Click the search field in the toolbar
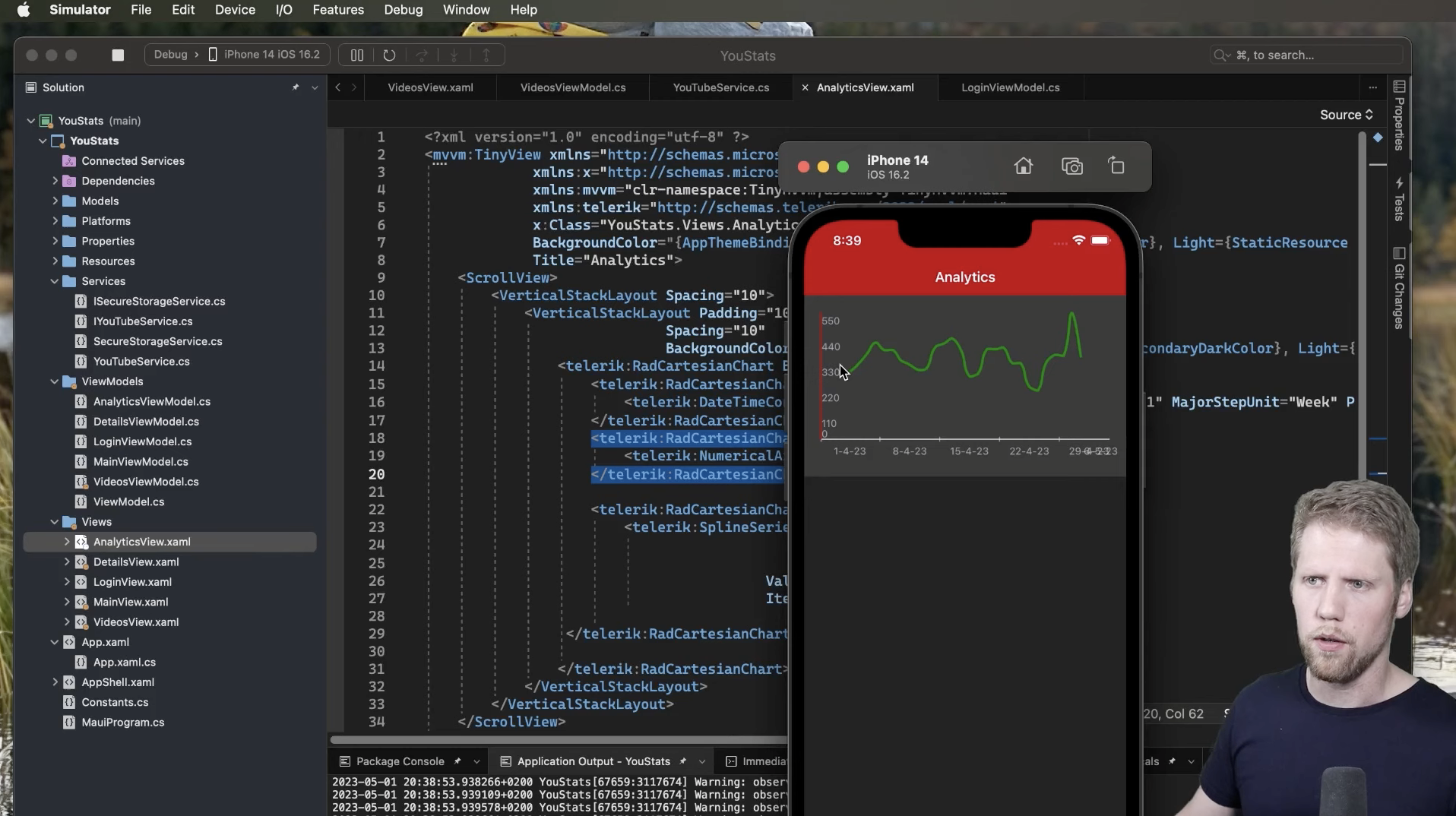Screen dimensions: 1456x816 (x=1305, y=55)
